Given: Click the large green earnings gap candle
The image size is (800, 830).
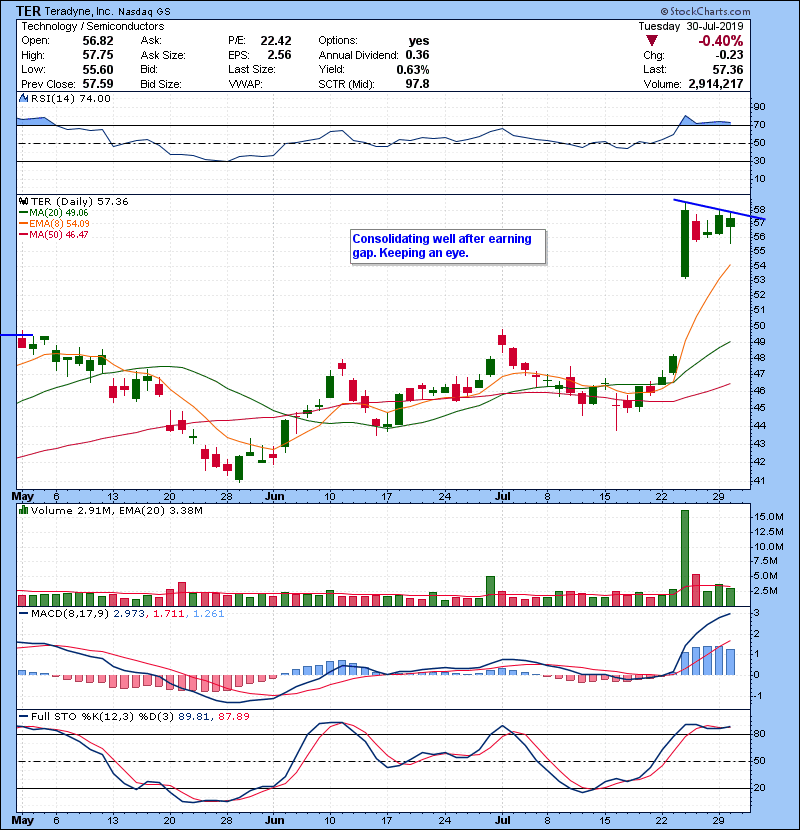Looking at the screenshot, I should [x=685, y=243].
